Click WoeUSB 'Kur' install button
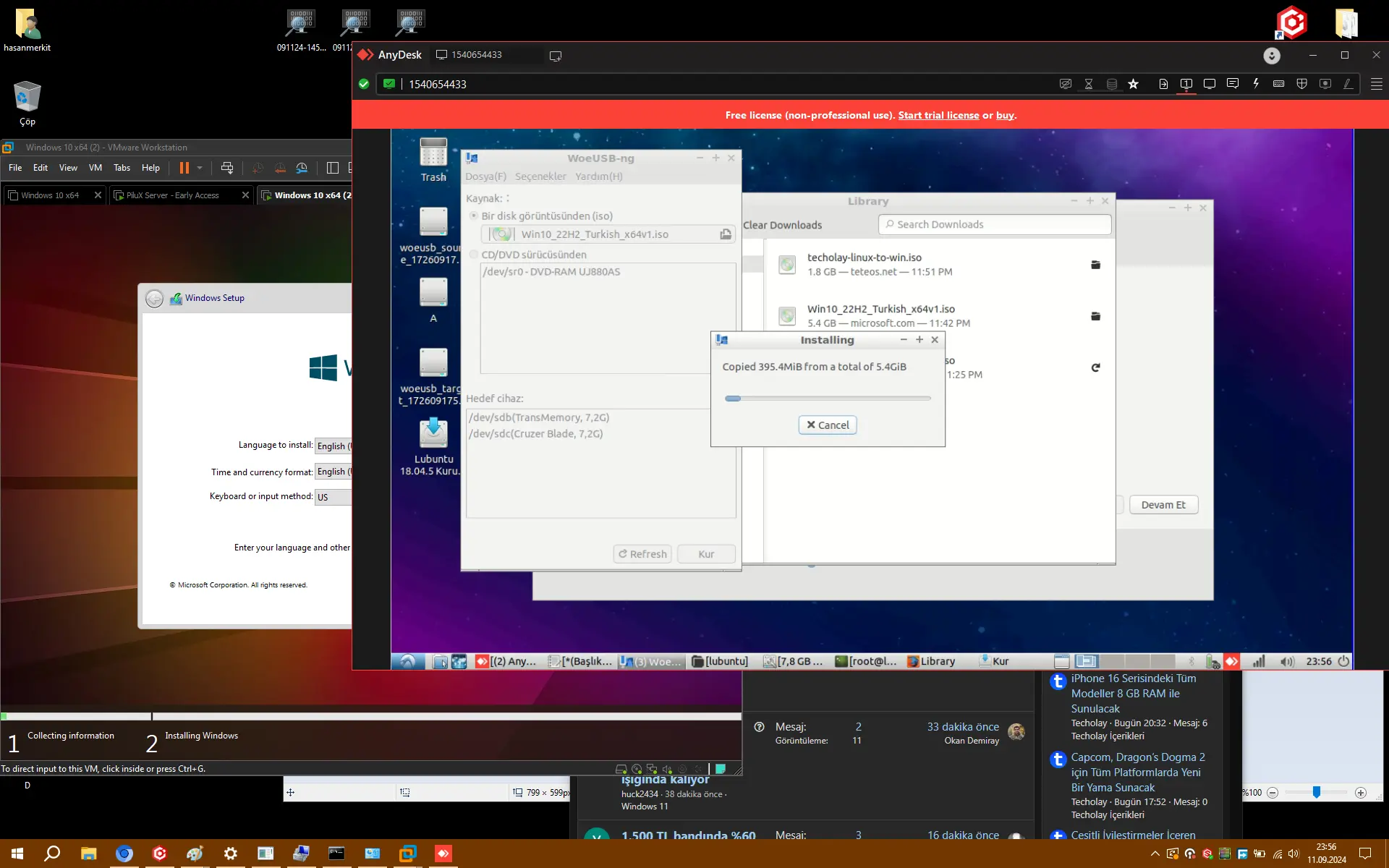The height and width of the screenshot is (868, 1389). (706, 554)
